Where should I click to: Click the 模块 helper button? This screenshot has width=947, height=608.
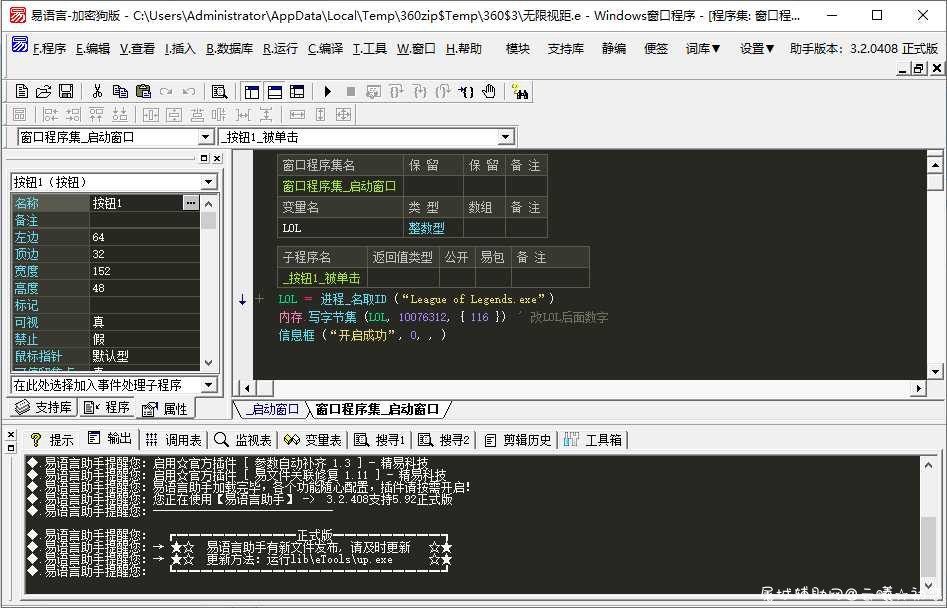[518, 49]
